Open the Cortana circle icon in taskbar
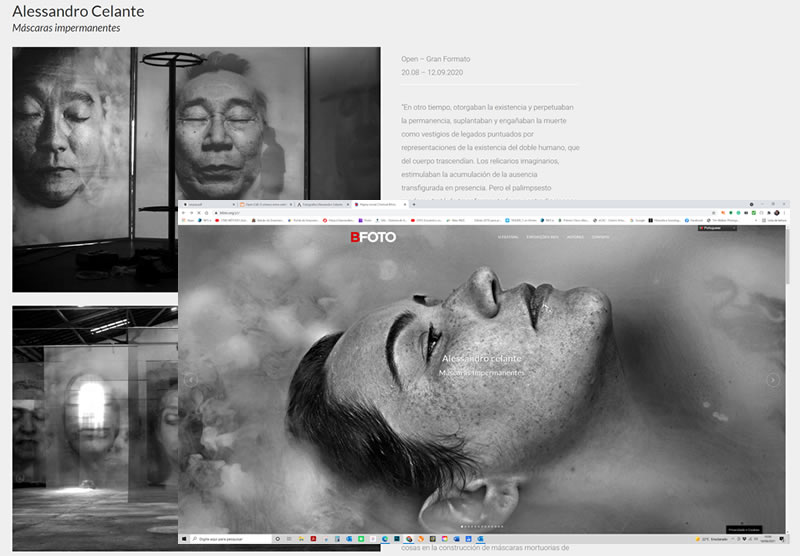 [x=278, y=539]
